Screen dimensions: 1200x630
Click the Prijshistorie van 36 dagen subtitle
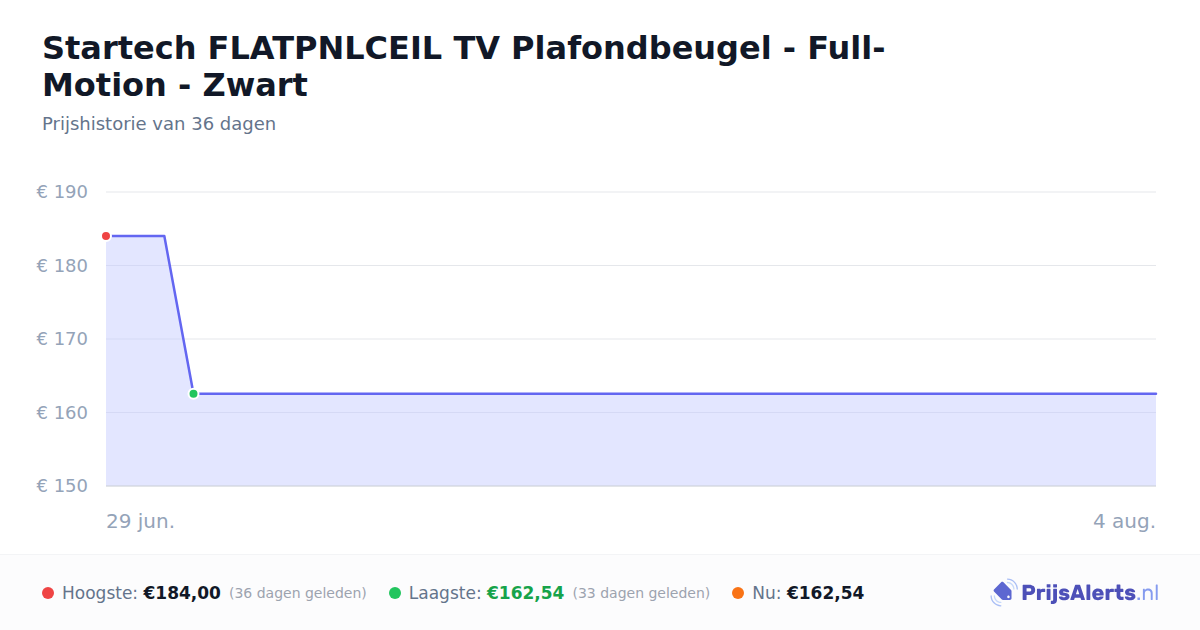[159, 124]
